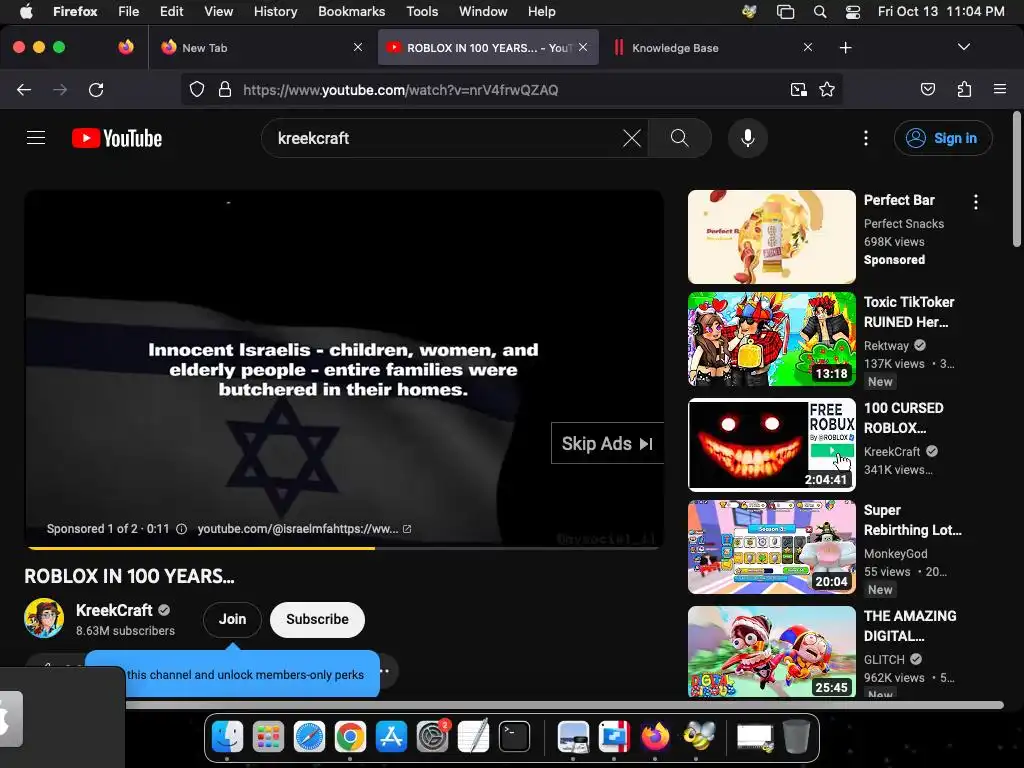
Task: Open the Tools menu
Action: (x=422, y=12)
